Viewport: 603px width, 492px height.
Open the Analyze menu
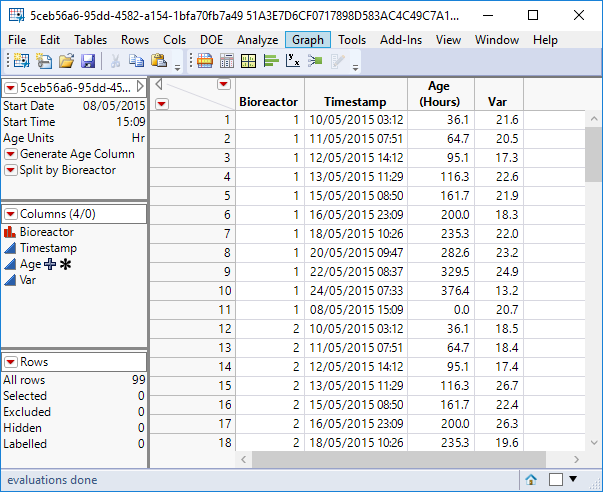[x=258, y=39]
